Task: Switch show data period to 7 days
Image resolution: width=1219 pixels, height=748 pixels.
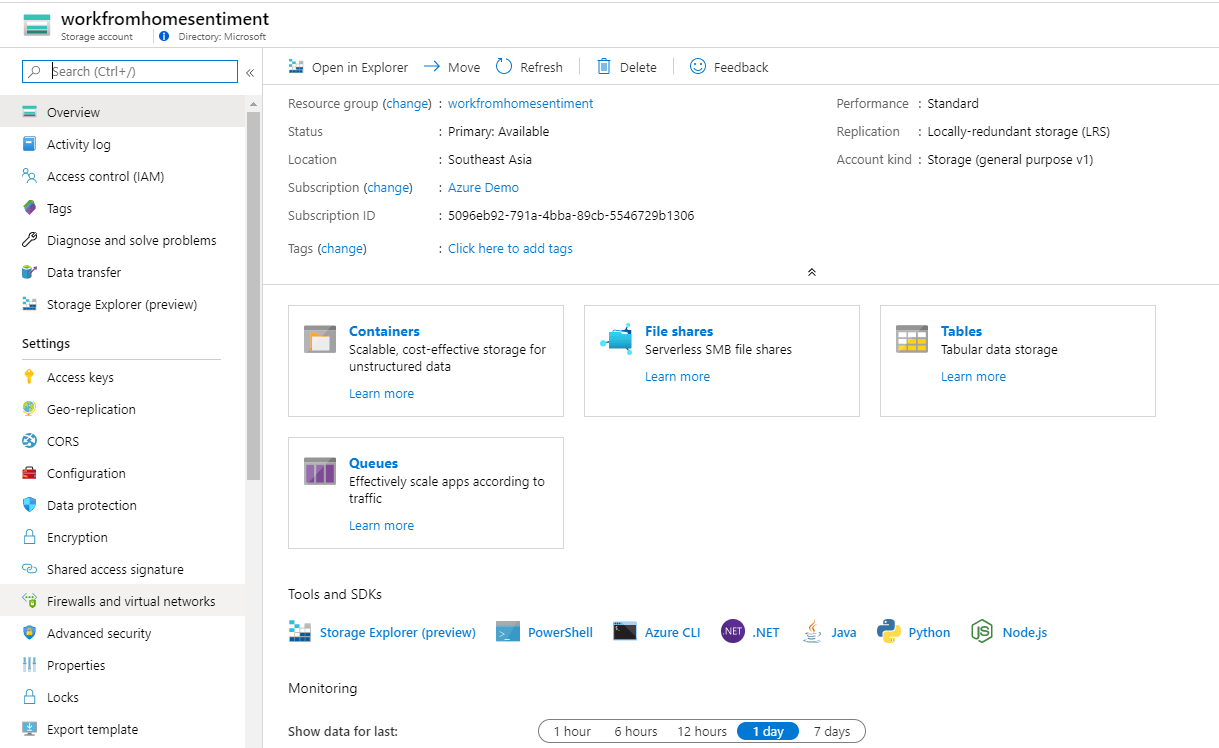Action: (x=832, y=731)
